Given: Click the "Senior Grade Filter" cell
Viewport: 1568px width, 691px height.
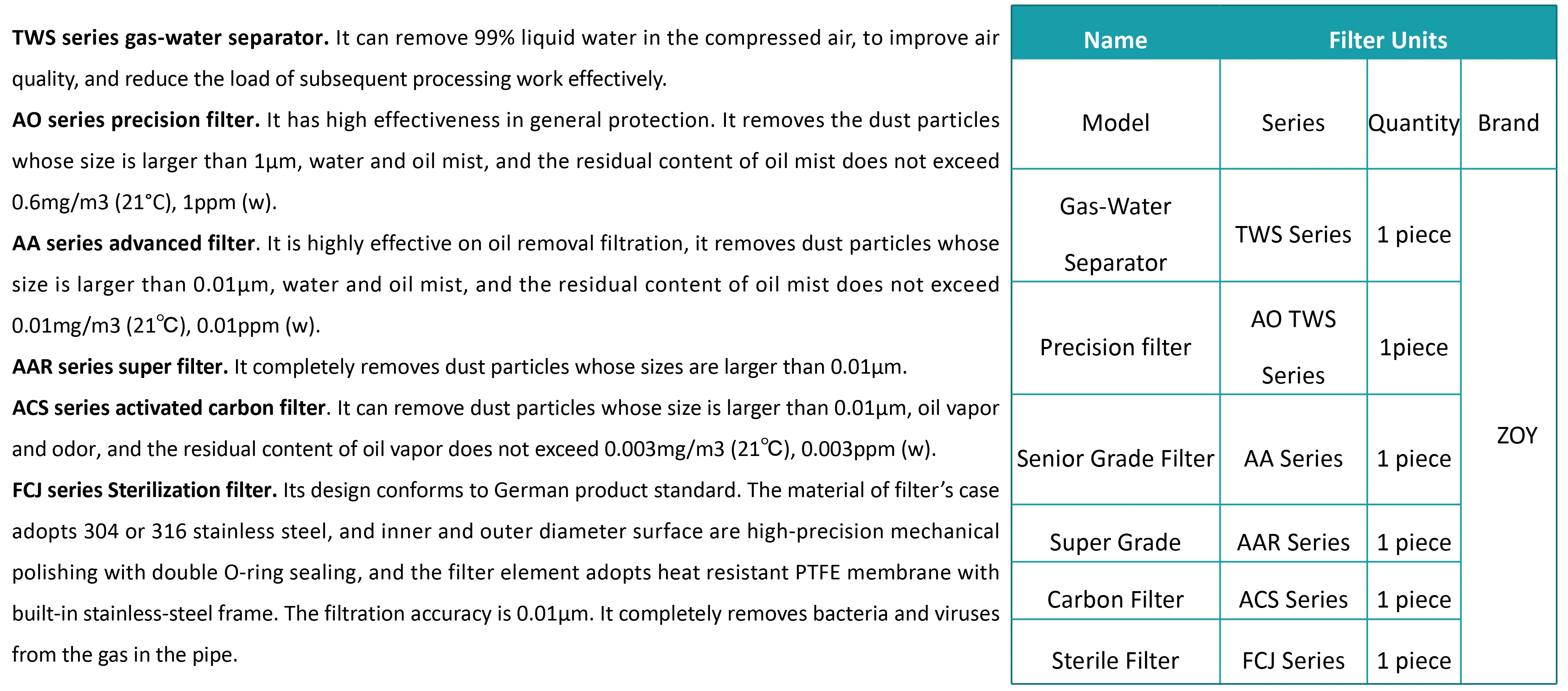Looking at the screenshot, I should point(1115,459).
